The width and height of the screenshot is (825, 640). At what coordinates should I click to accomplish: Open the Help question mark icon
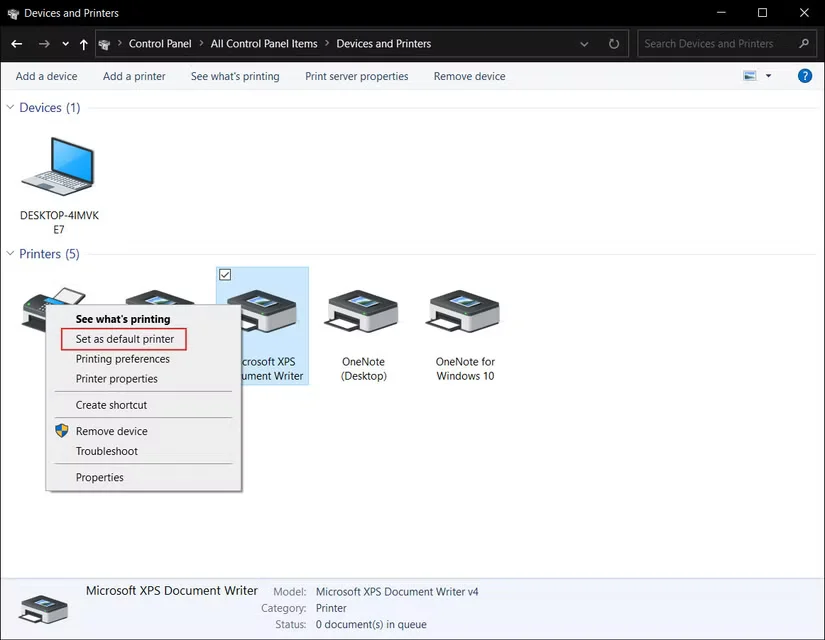pos(804,76)
